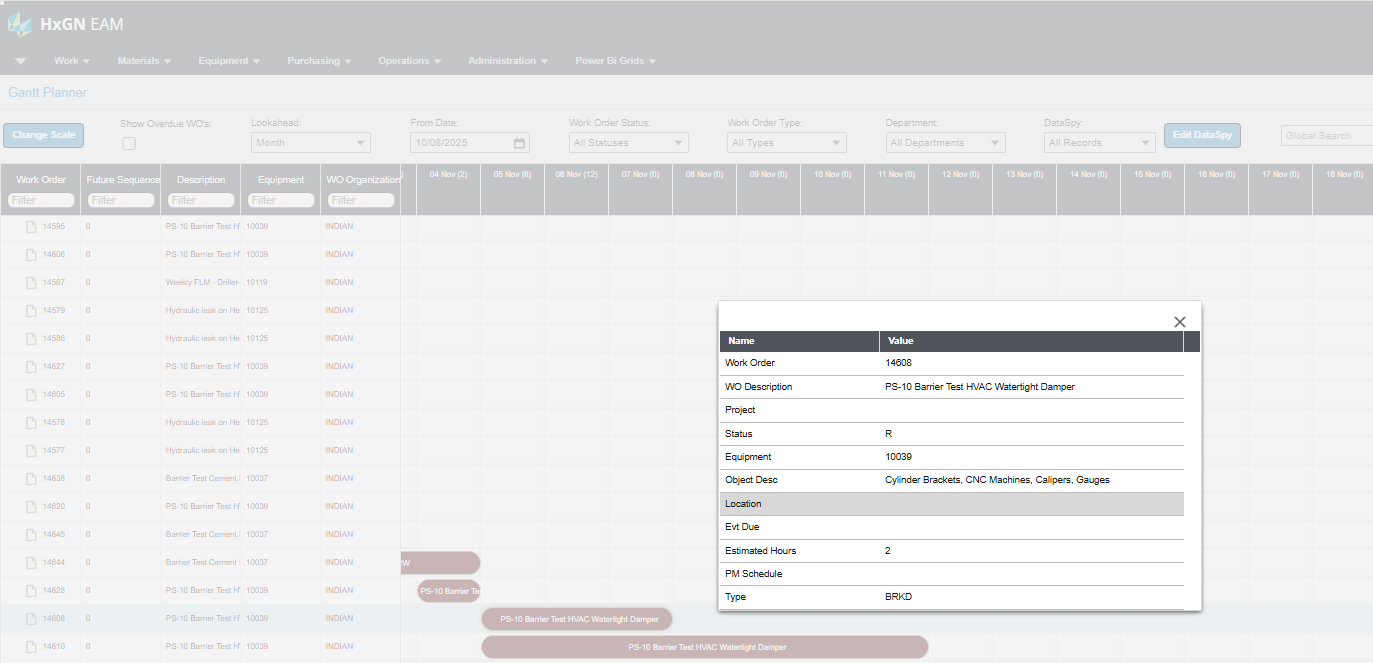
Task: Open the calendar picker in From Date field
Action: [x=519, y=142]
